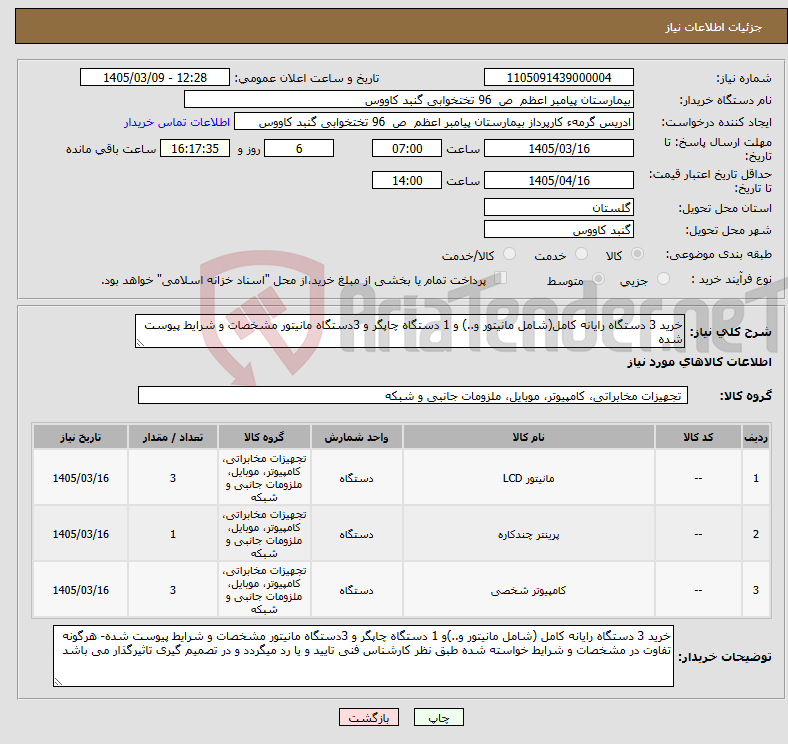788x744 pixels.
Task: Click the شرح کلی نیاز description textarea
Action: click(x=410, y=331)
